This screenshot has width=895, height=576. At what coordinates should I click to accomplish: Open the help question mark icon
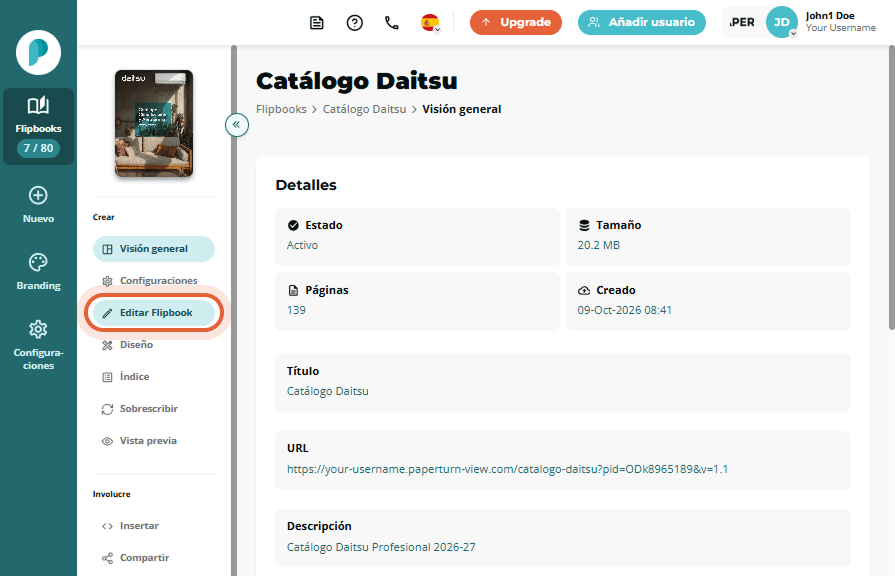tap(354, 23)
